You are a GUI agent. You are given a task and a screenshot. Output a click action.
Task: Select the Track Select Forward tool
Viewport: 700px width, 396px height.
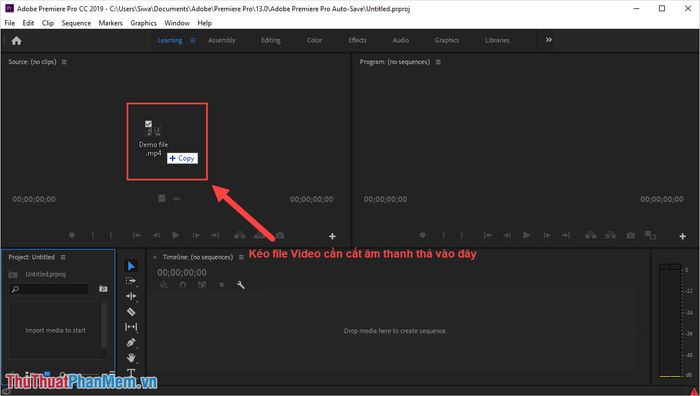[131, 281]
